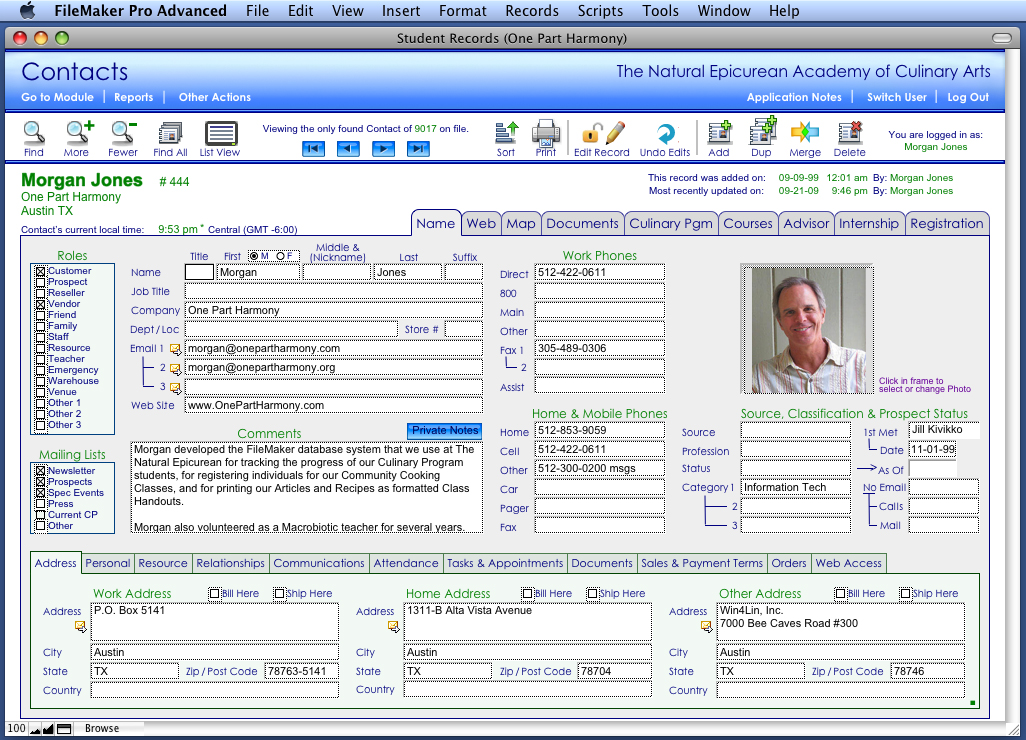This screenshot has height=740, width=1026.
Task: Click the Sort icon
Action: [x=506, y=133]
